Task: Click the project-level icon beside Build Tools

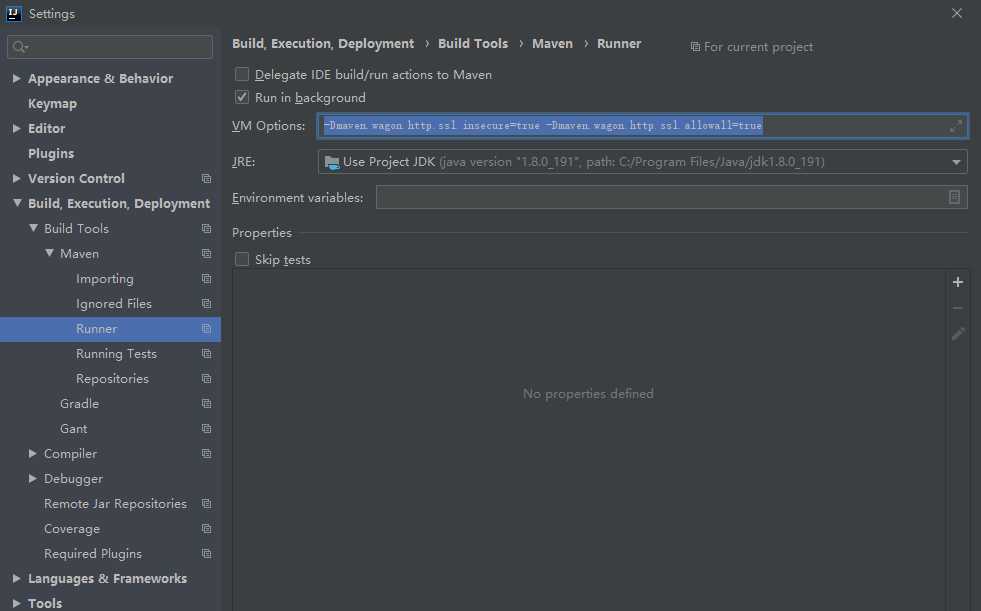Action: tap(206, 229)
